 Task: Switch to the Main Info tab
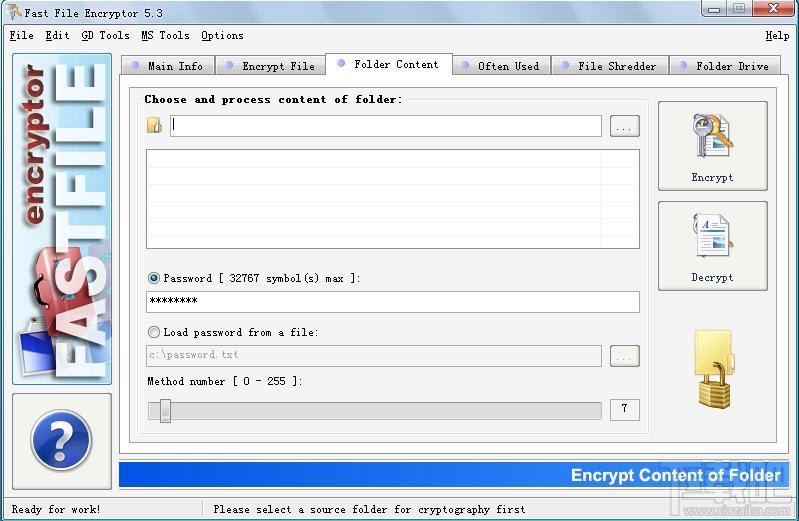[x=168, y=66]
